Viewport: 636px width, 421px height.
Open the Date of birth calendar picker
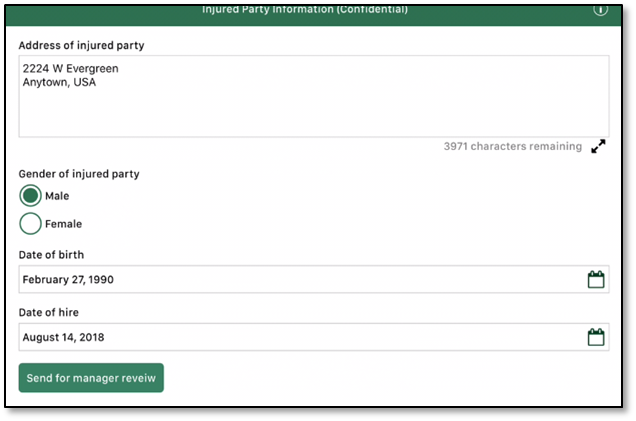click(x=596, y=280)
